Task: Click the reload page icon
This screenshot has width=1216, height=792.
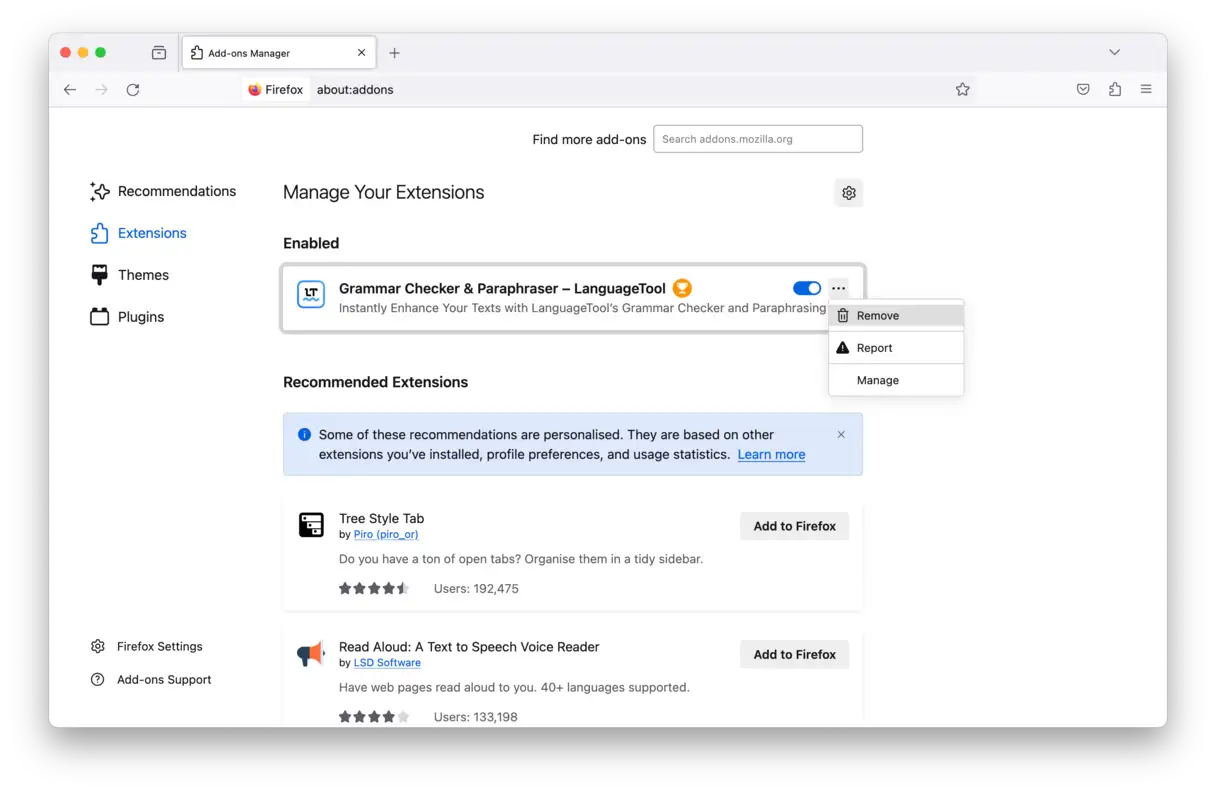Action: coord(133,90)
